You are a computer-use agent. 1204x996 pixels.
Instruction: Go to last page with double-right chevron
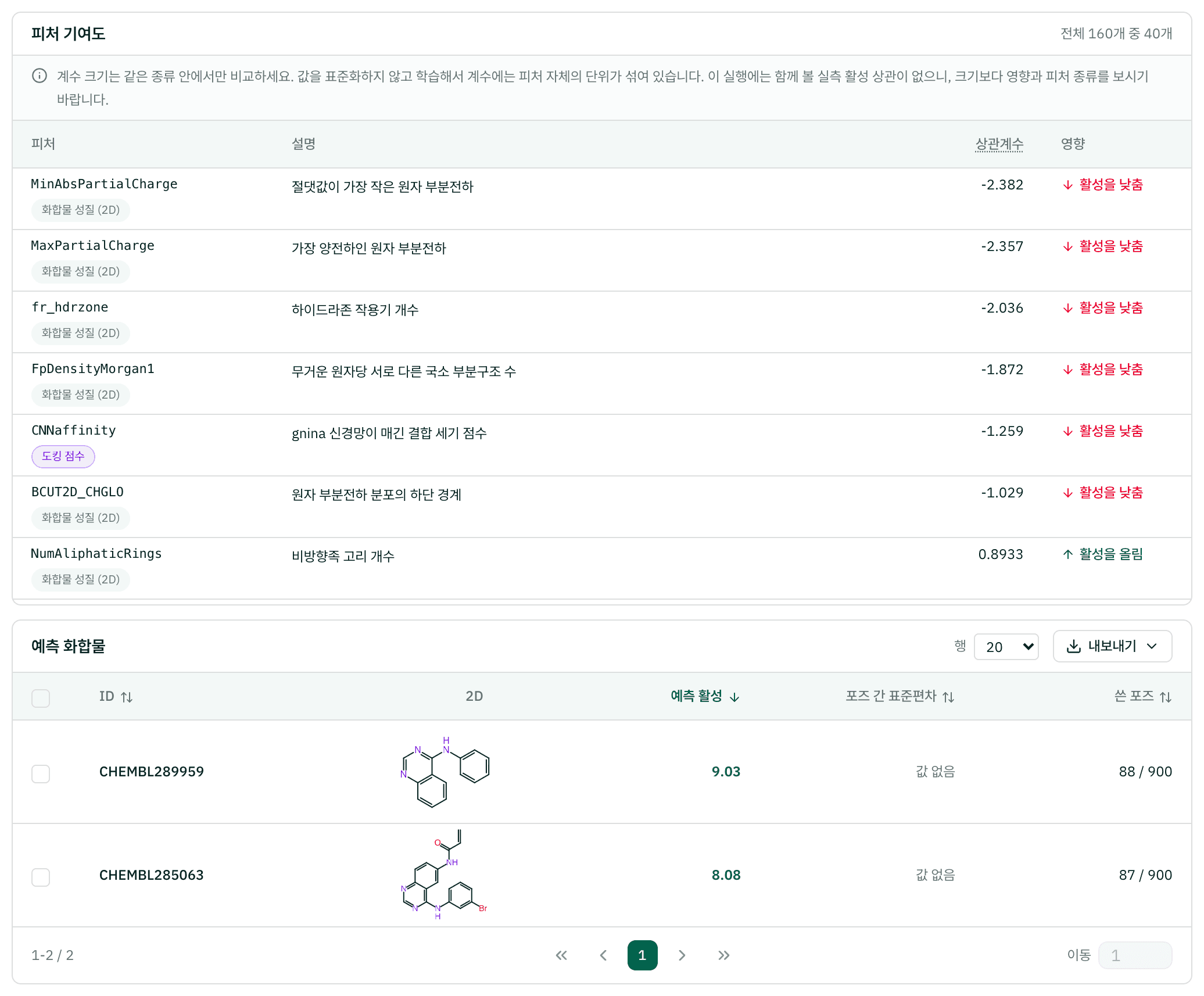723,955
